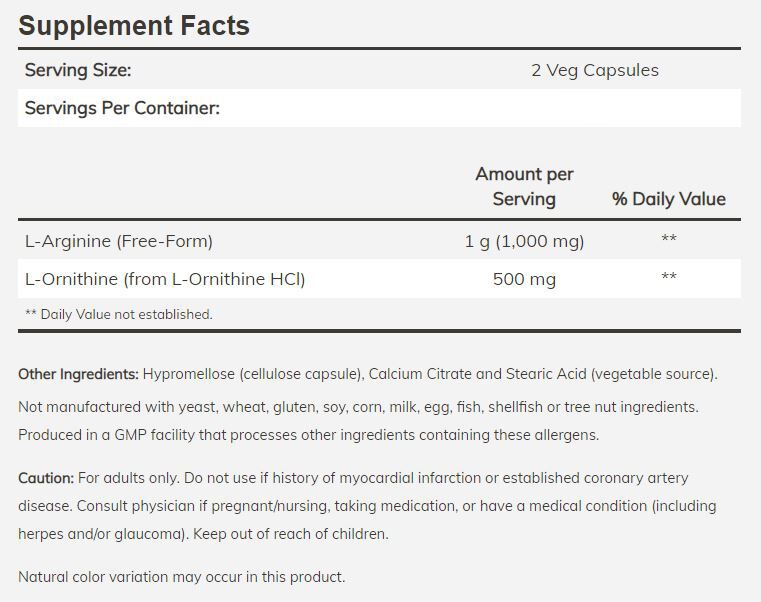The height and width of the screenshot is (602, 761).
Task: Click the Caution bold label
Action: [x=46, y=478]
